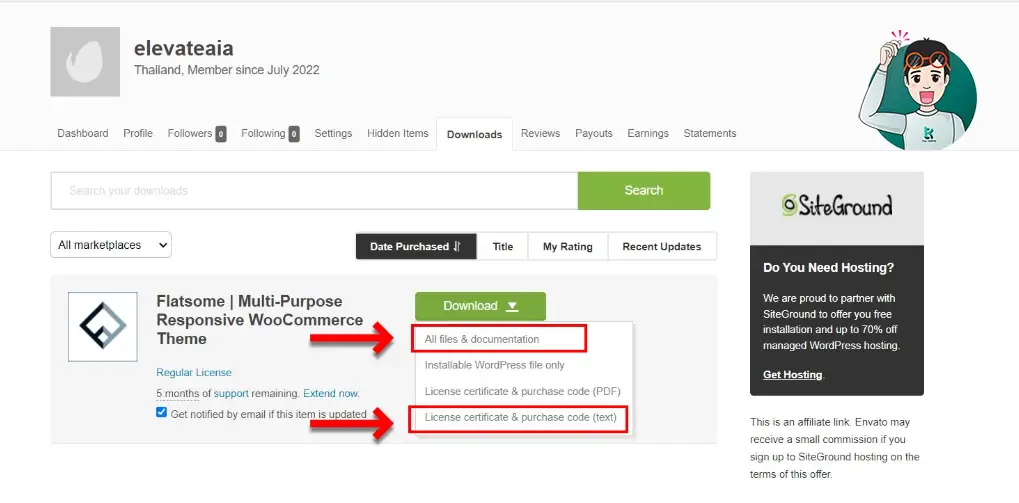Screen dimensions: 1019x503
Task: Toggle email update notification checkbox
Action: 162,413
